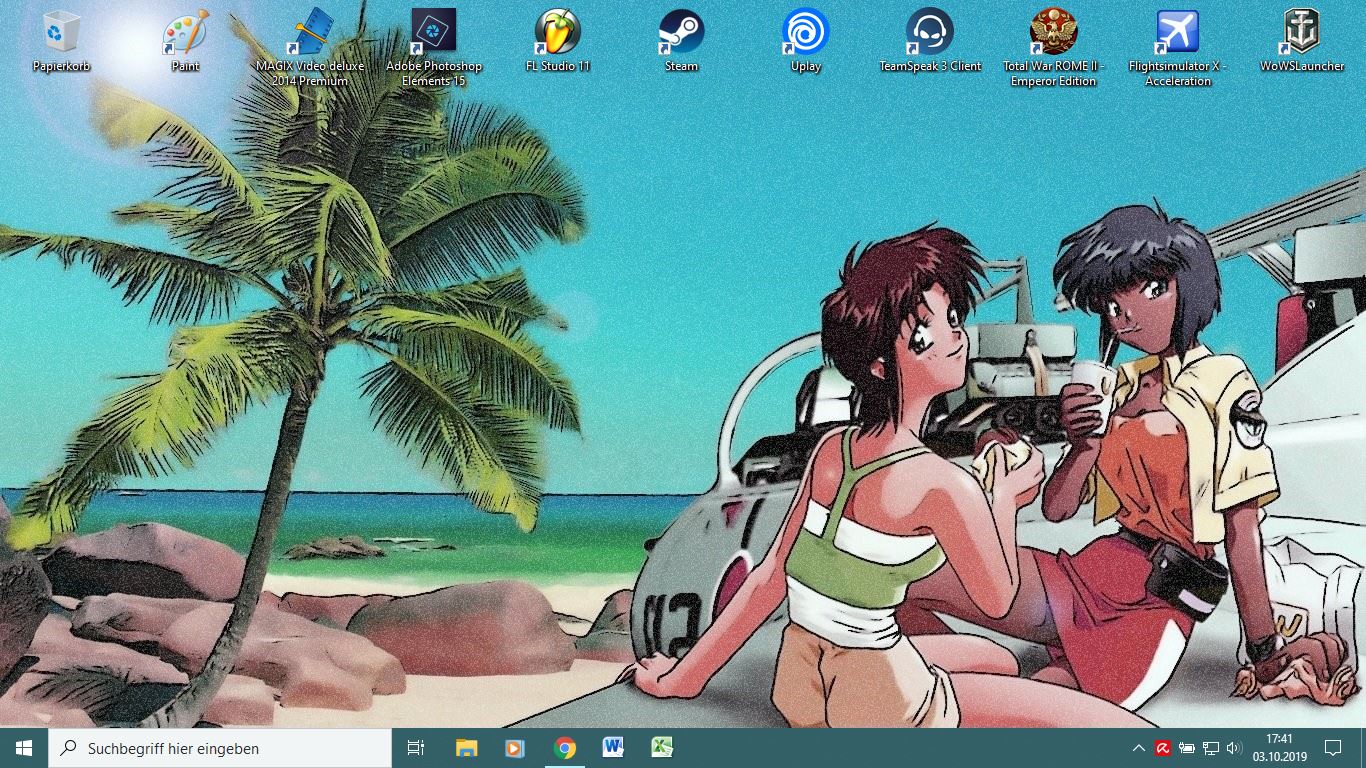
Task: Open the speaker volume control
Action: click(1235, 748)
